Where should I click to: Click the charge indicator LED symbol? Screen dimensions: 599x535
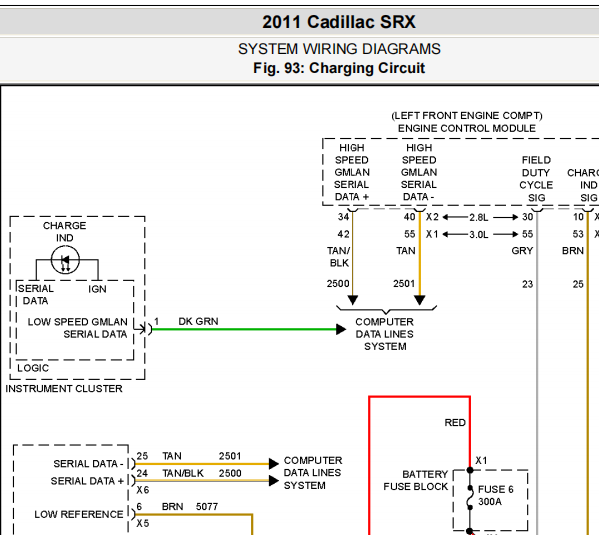65,260
